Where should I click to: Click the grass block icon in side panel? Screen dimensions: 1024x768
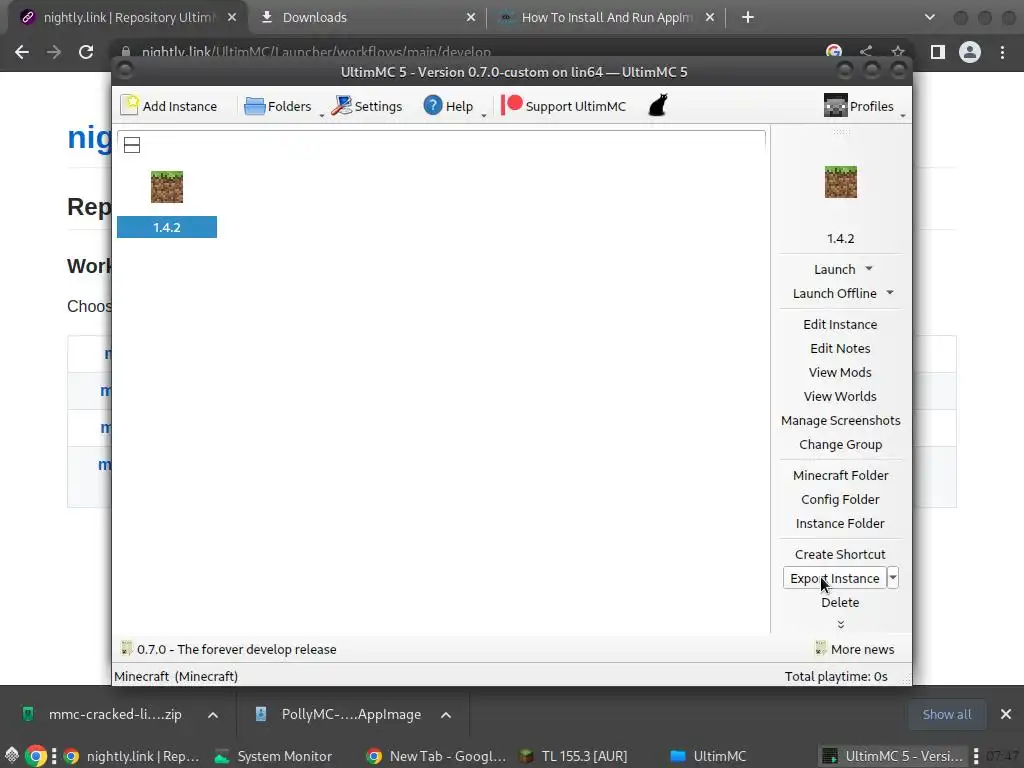[840, 182]
